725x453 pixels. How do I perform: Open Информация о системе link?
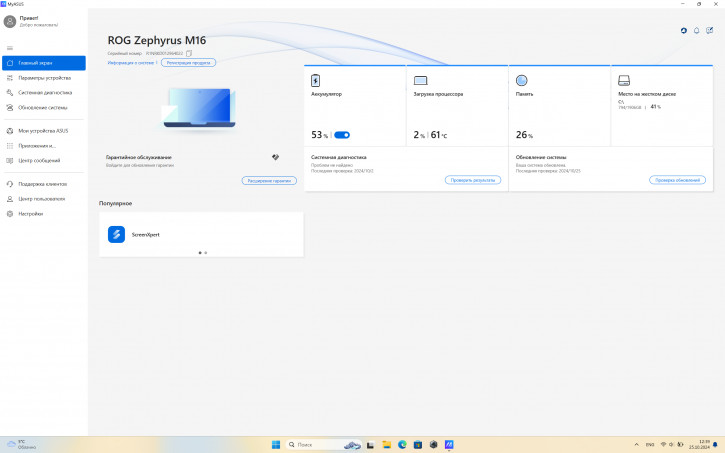[131, 62]
